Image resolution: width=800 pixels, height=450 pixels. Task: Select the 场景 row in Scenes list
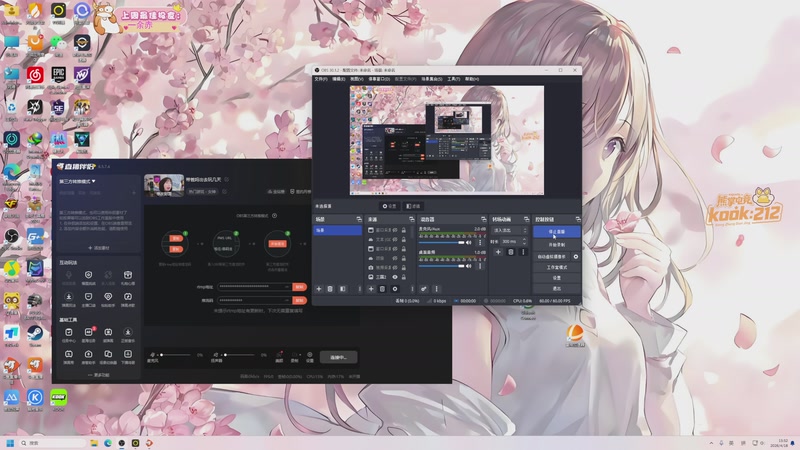(337, 230)
